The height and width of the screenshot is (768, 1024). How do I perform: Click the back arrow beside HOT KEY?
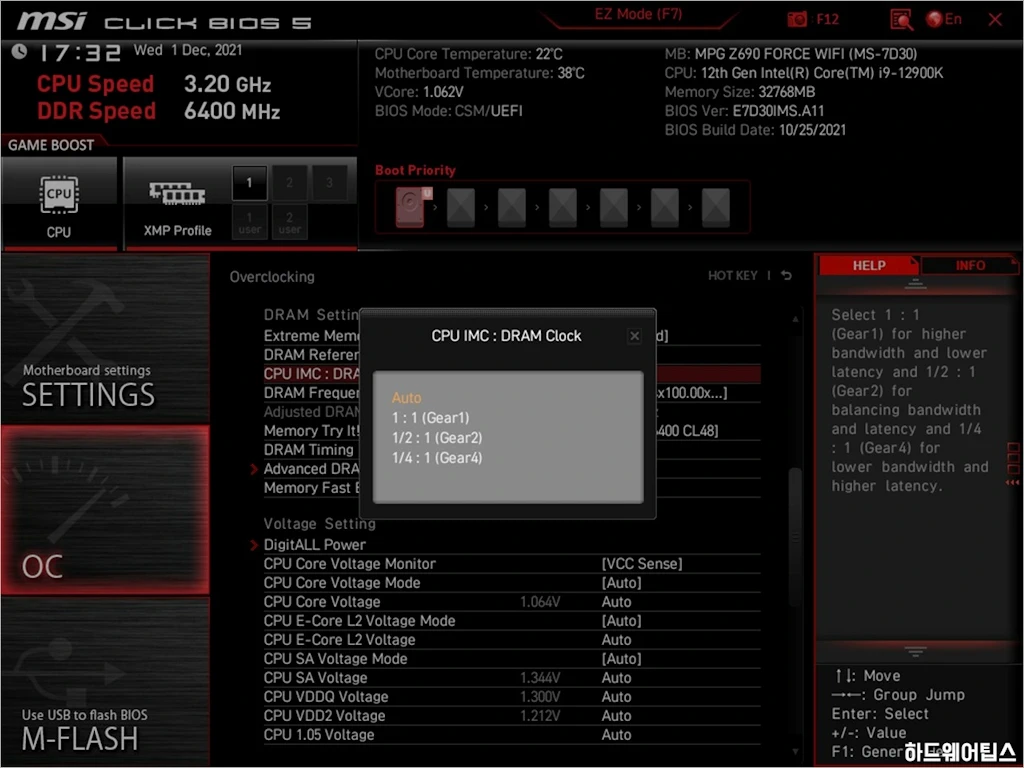pyautogui.click(x=787, y=276)
